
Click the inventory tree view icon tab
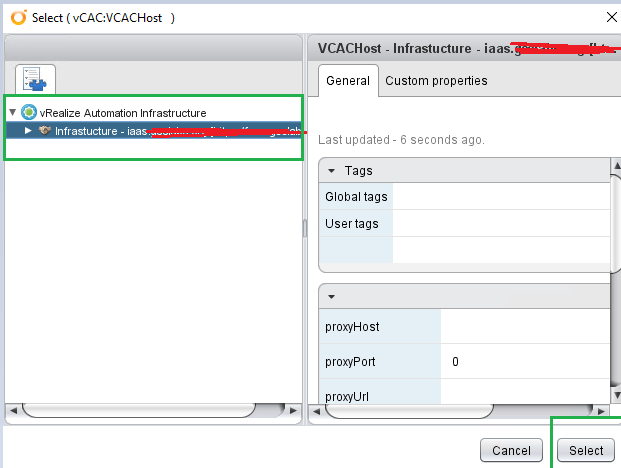(35, 78)
